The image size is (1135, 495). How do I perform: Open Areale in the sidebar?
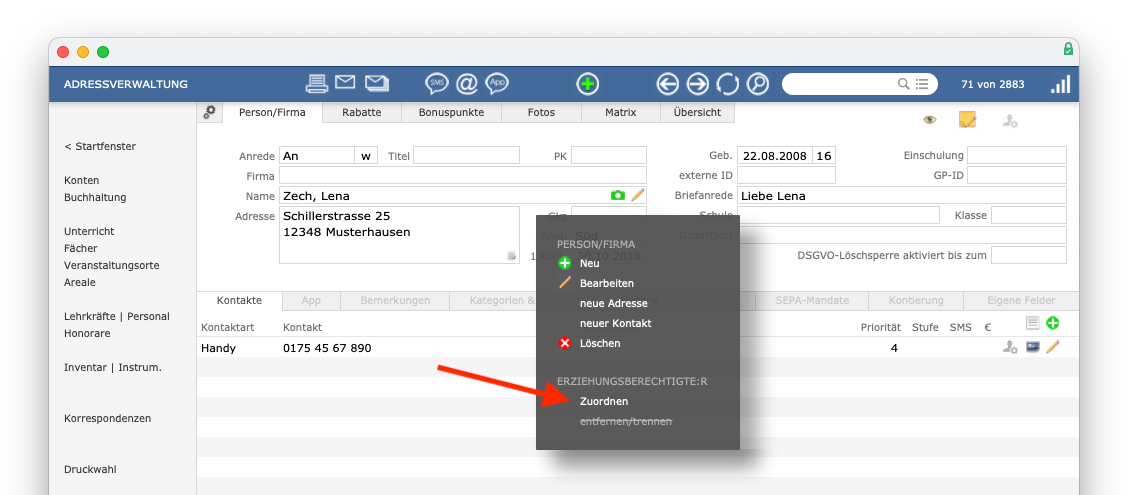pos(80,282)
